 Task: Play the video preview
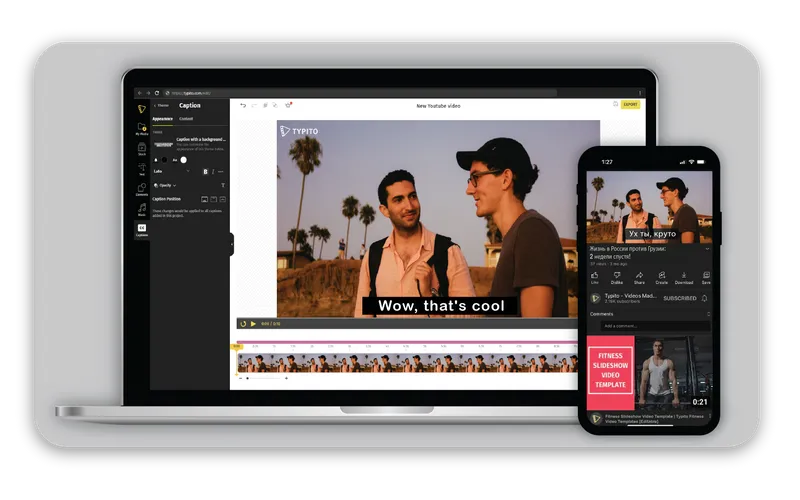point(253,323)
